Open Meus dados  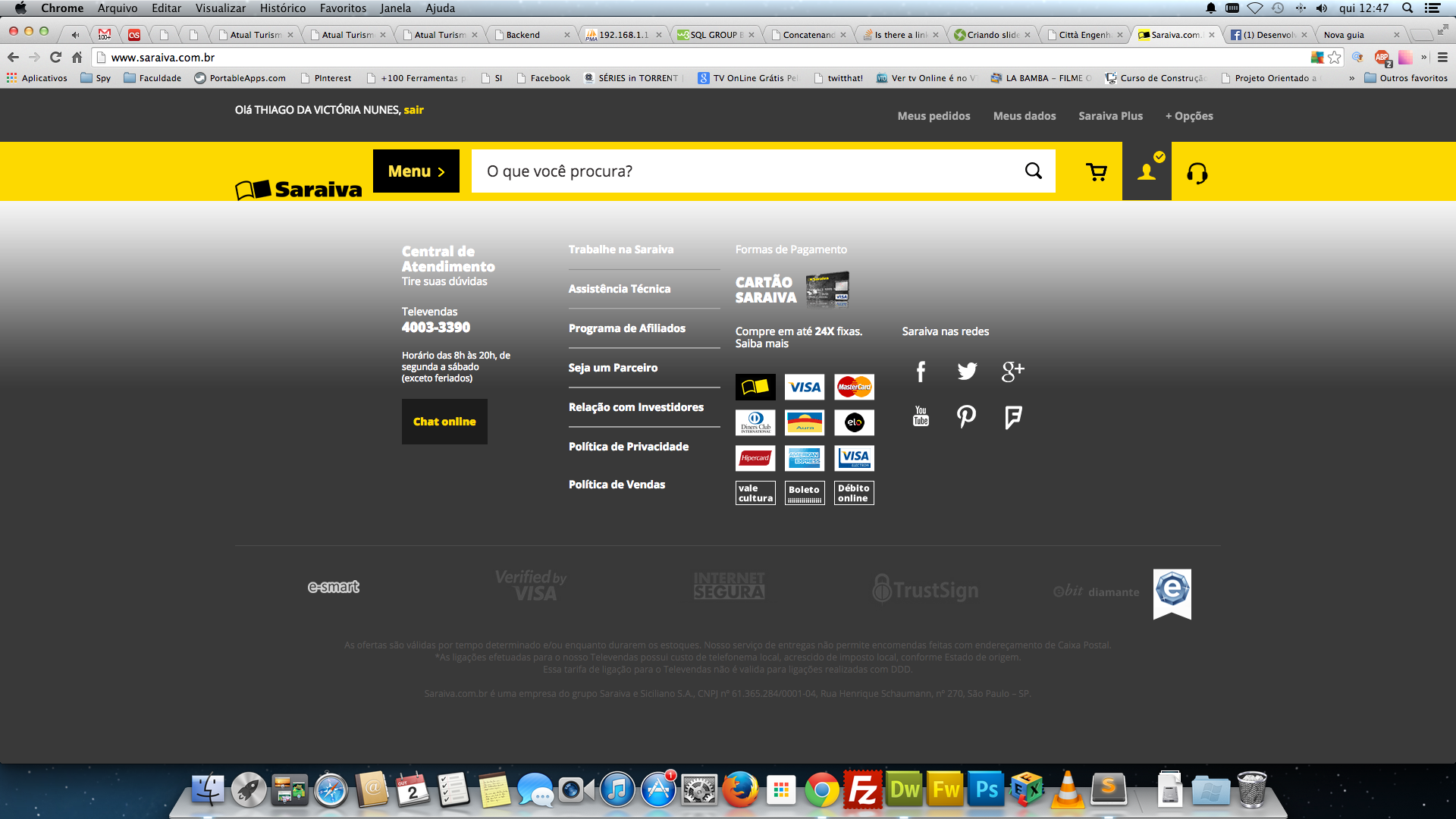point(1025,116)
